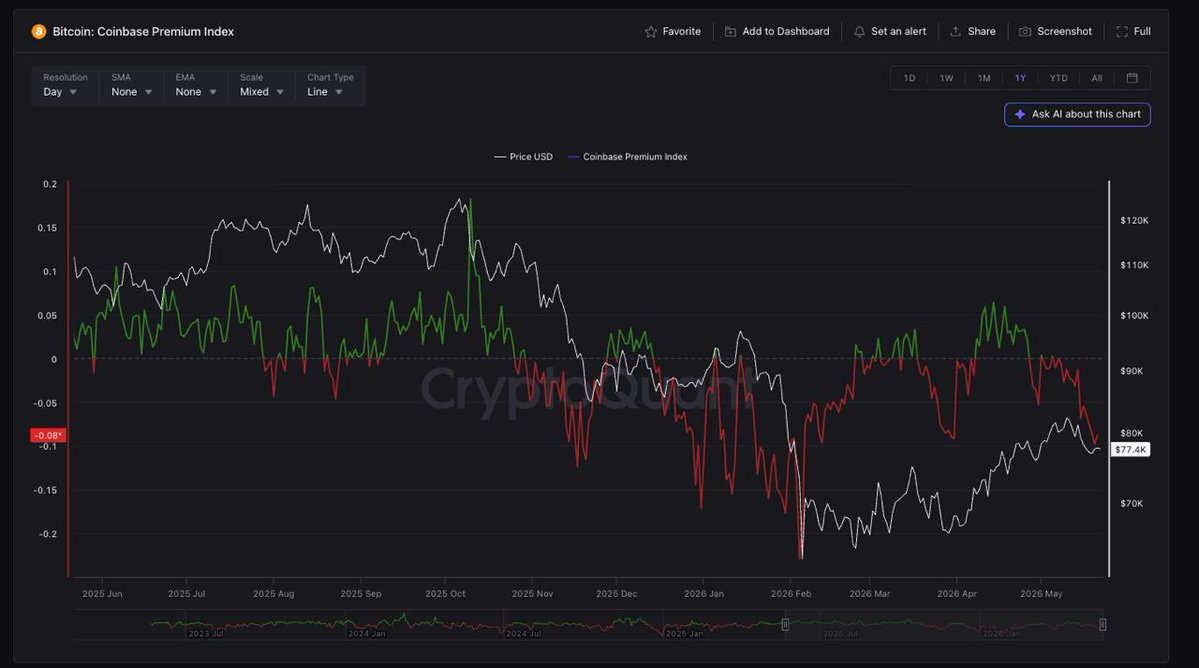1199x668 pixels.
Task: Click the -0.08 current value label
Action: (48, 435)
